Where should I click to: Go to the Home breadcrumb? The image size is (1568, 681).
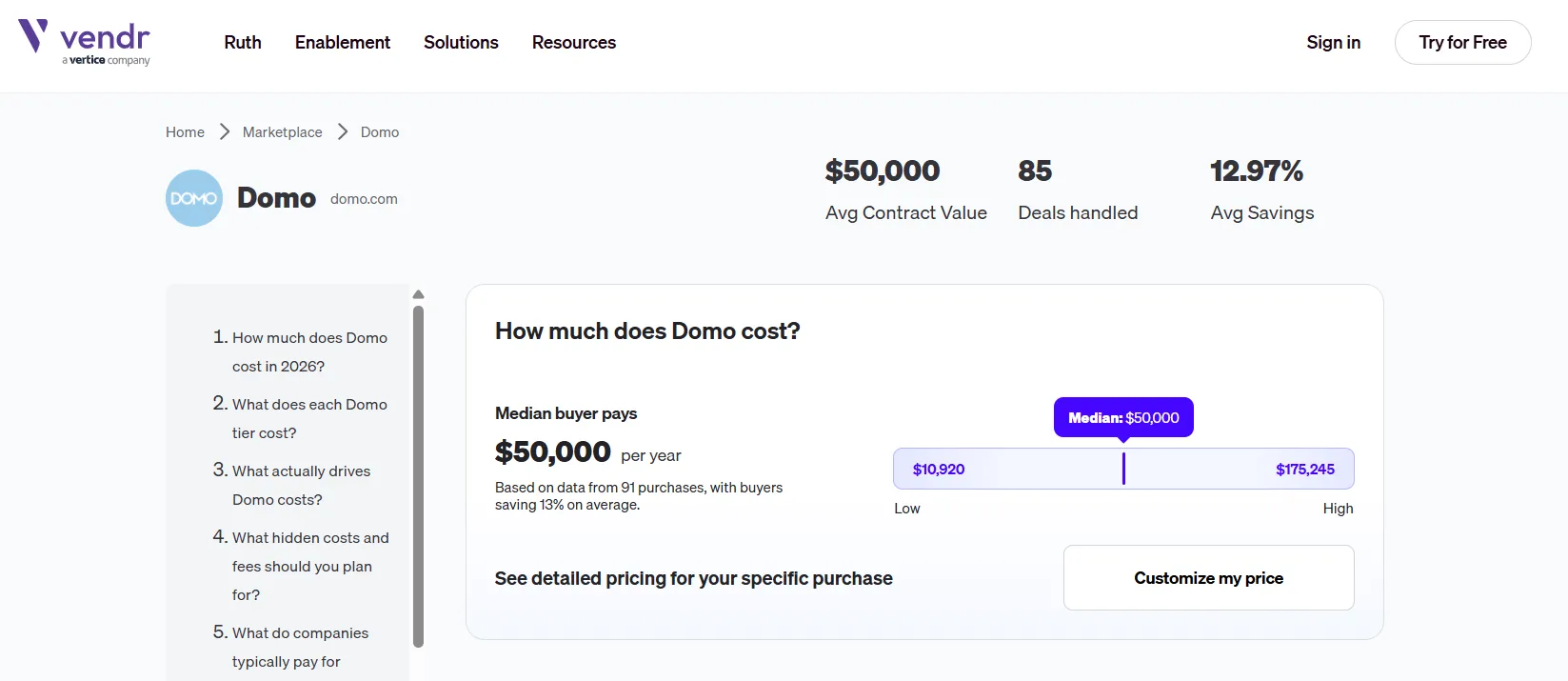coord(185,132)
